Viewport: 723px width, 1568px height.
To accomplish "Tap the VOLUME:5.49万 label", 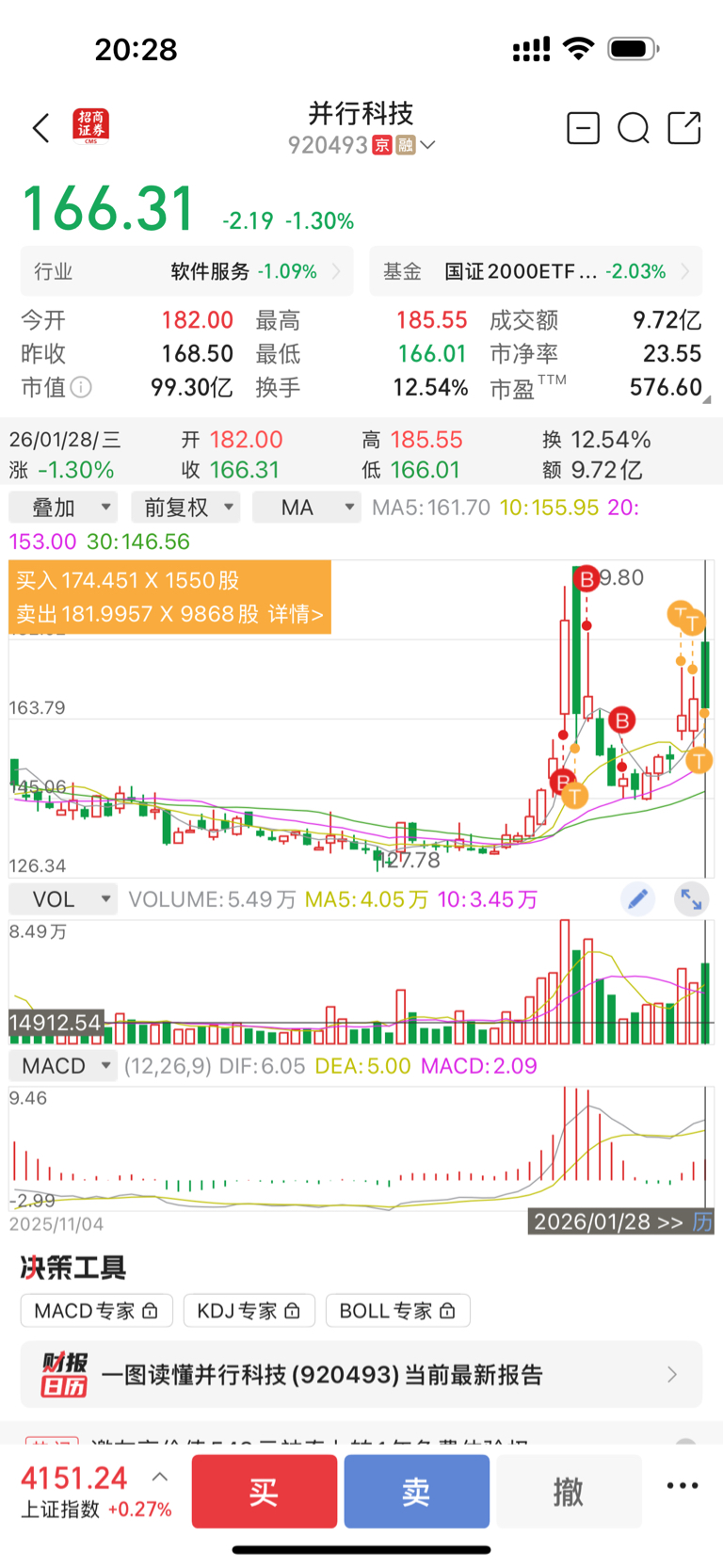I will coord(213,899).
